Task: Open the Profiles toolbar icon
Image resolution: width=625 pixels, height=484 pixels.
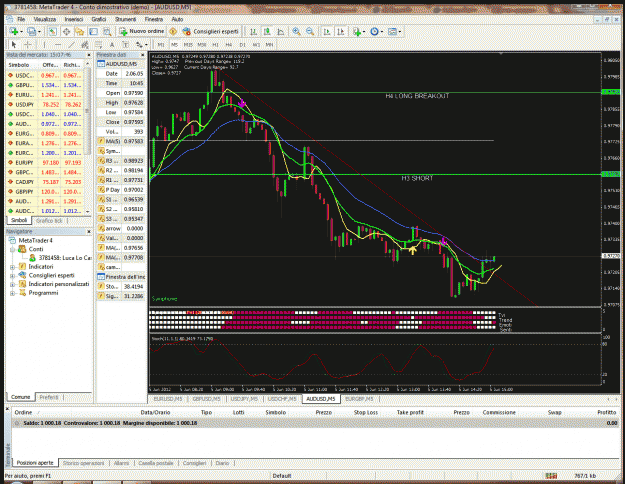Action: (x=31, y=31)
